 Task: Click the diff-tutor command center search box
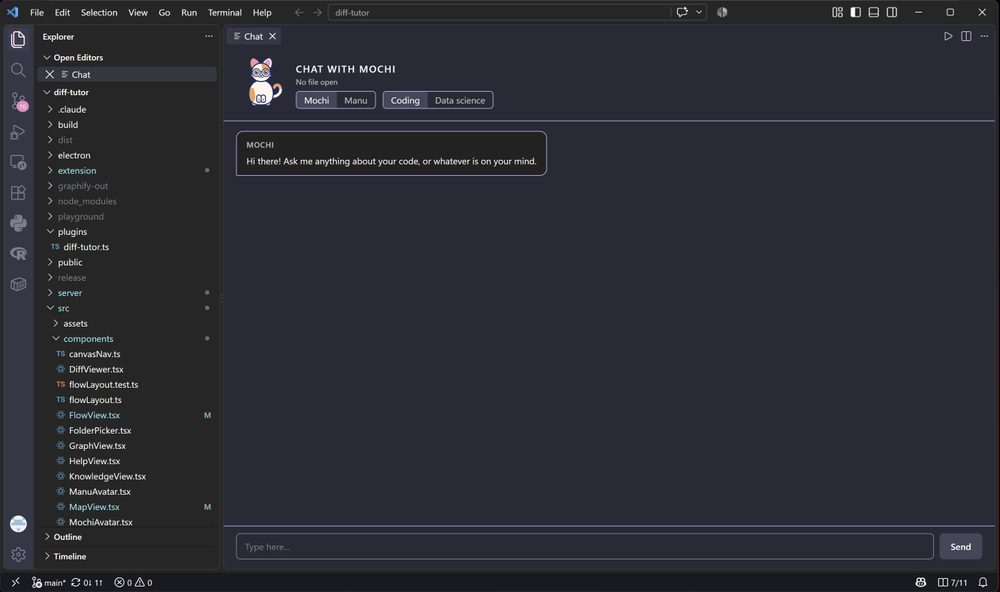(x=499, y=12)
